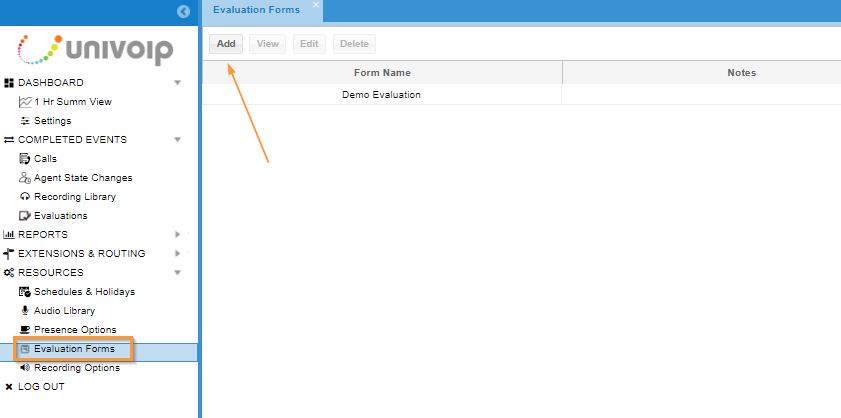The height and width of the screenshot is (418, 841).
Task: Click the UniVoIP logo
Action: point(95,50)
